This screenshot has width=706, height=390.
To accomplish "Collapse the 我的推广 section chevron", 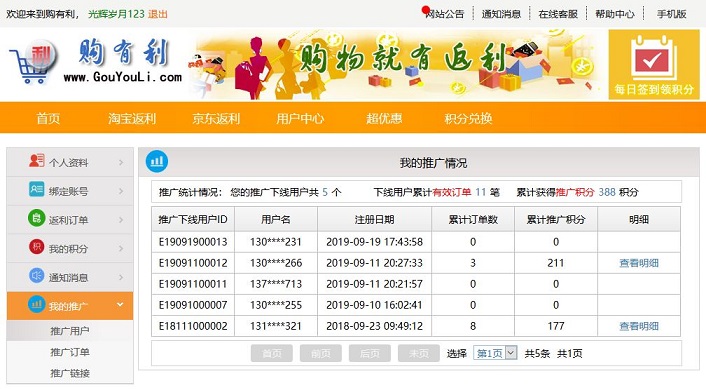I will tap(120, 305).
